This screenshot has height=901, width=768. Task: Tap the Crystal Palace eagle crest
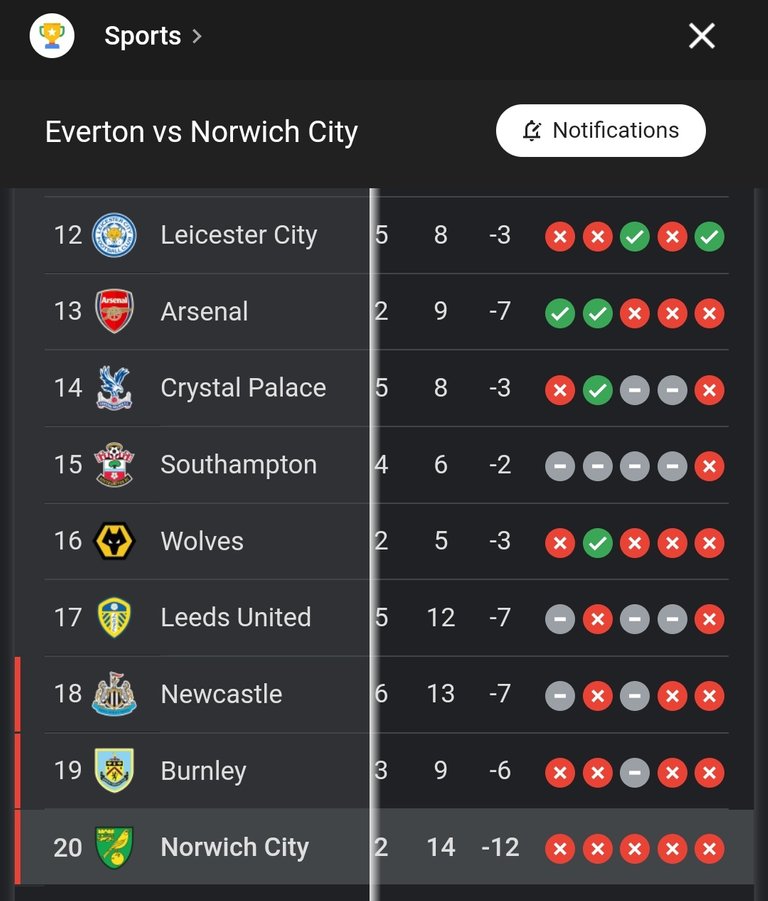(x=114, y=388)
